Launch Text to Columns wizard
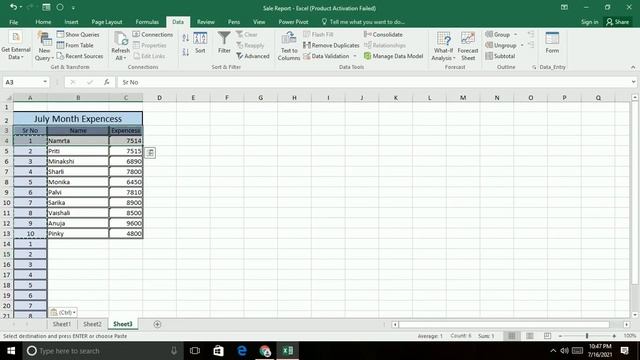This screenshot has height=360, width=640. (289, 47)
